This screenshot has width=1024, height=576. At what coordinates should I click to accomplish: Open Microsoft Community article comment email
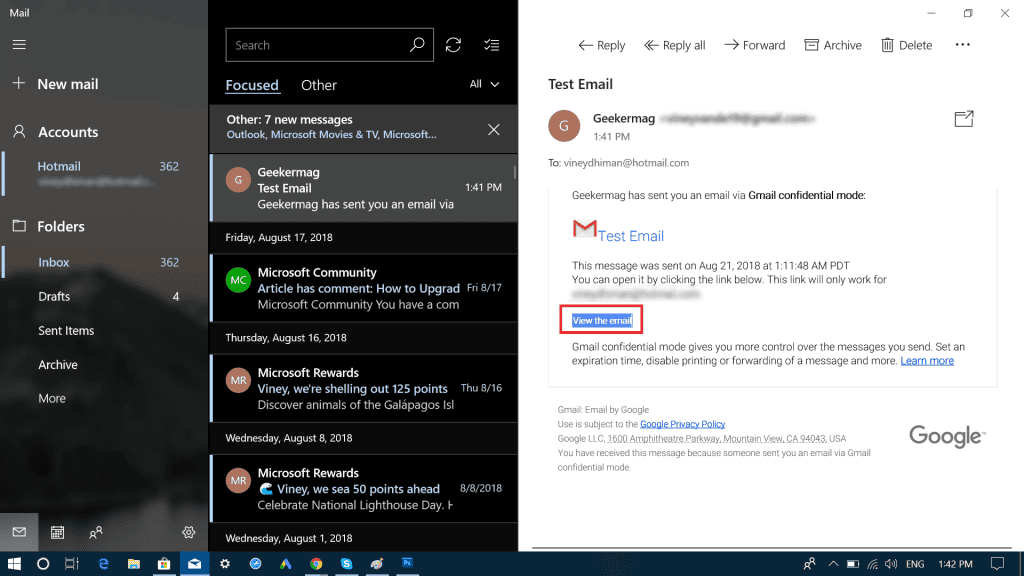tap(363, 288)
